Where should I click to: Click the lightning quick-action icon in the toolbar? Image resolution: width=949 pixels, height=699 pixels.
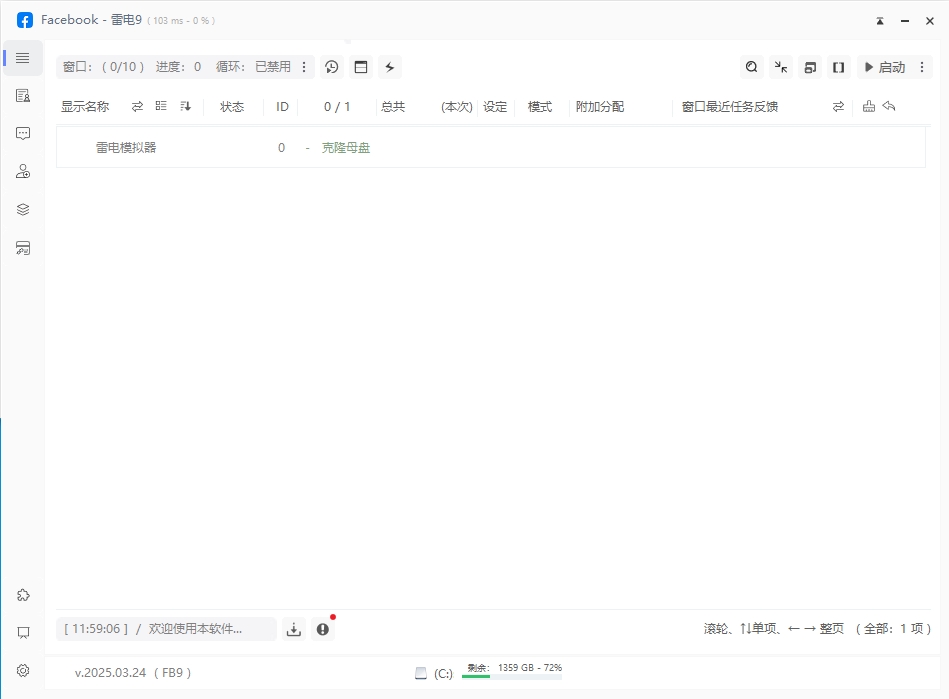pos(389,66)
